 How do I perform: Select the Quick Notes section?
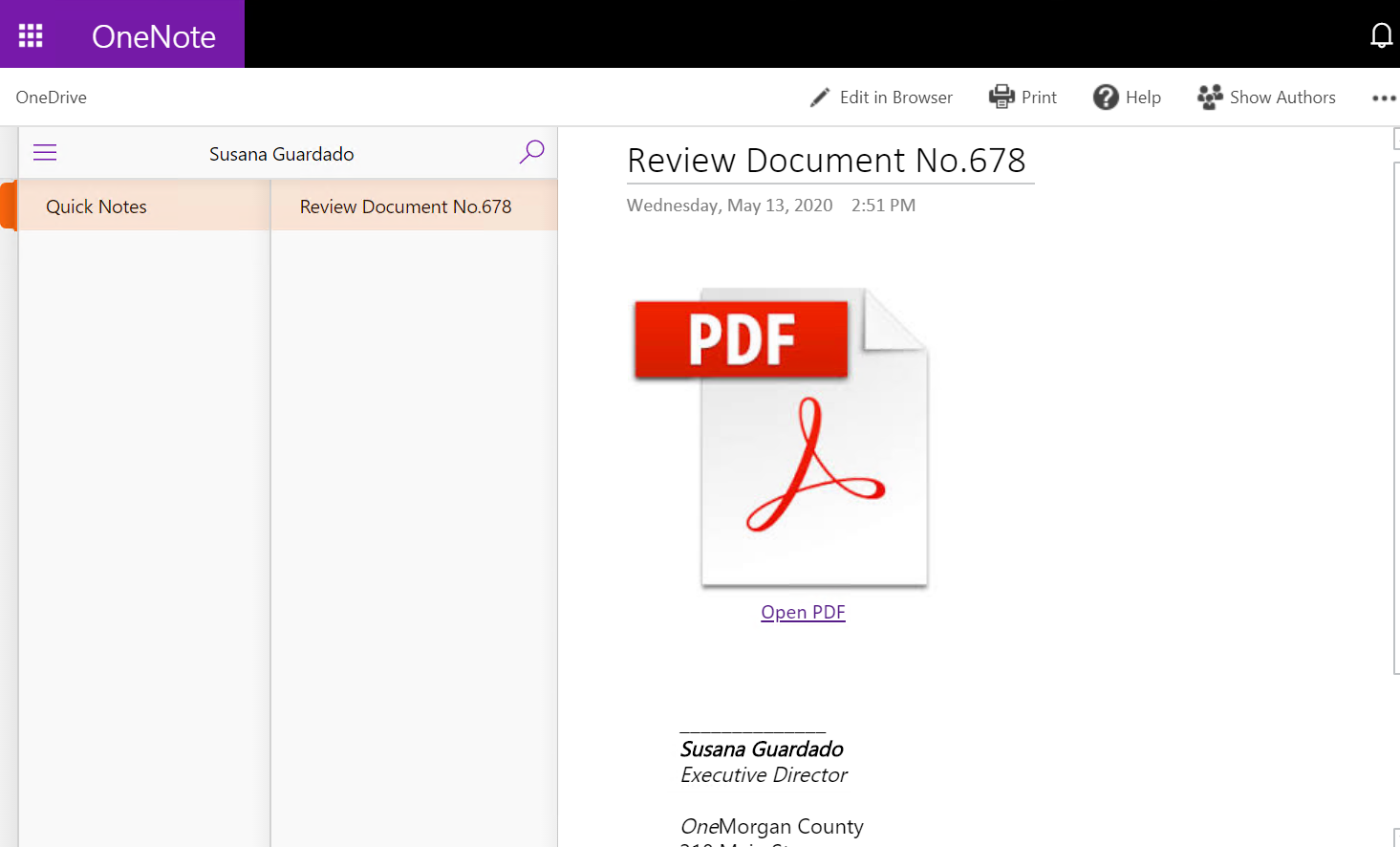pos(97,206)
